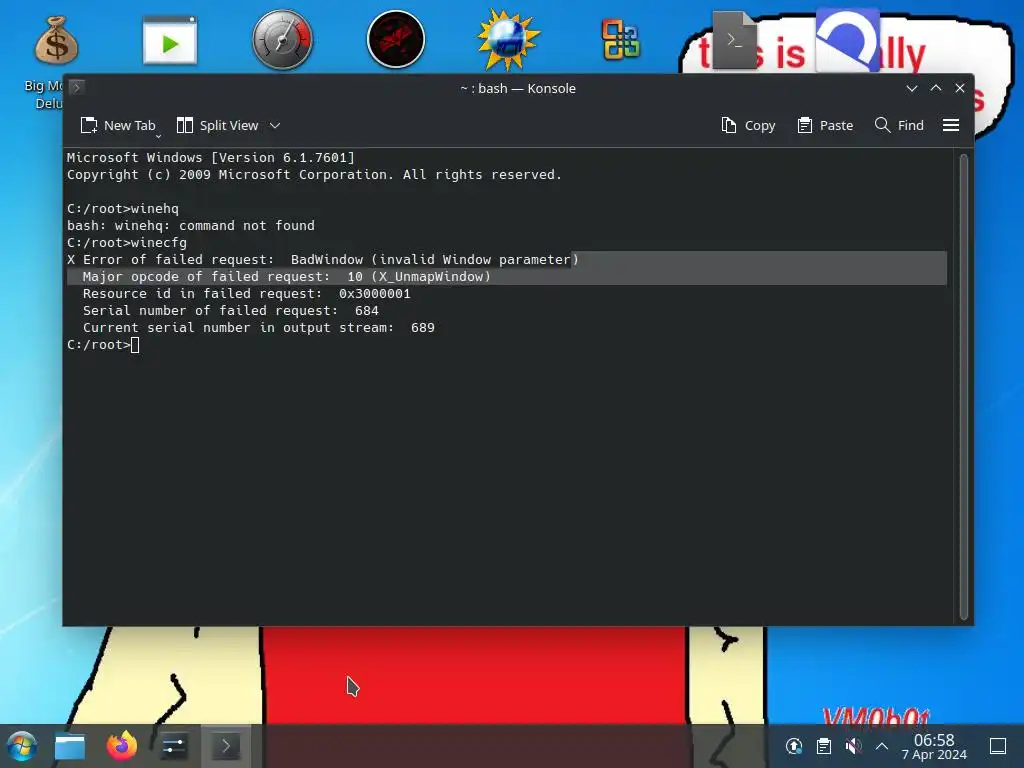Viewport: 1024px width, 768px height.
Task: Click the Konsole vertical scrollbar
Action: (963, 387)
